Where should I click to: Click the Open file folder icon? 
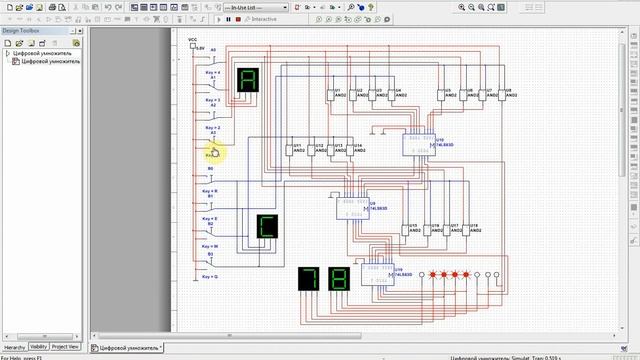tap(19, 7)
